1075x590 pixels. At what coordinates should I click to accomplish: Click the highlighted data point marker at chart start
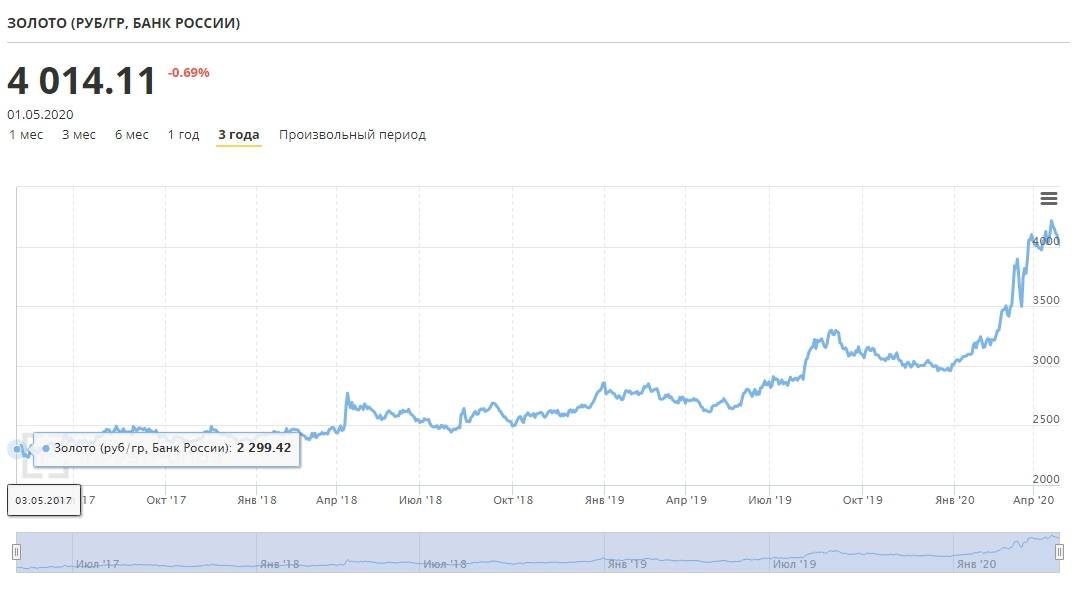[17, 449]
